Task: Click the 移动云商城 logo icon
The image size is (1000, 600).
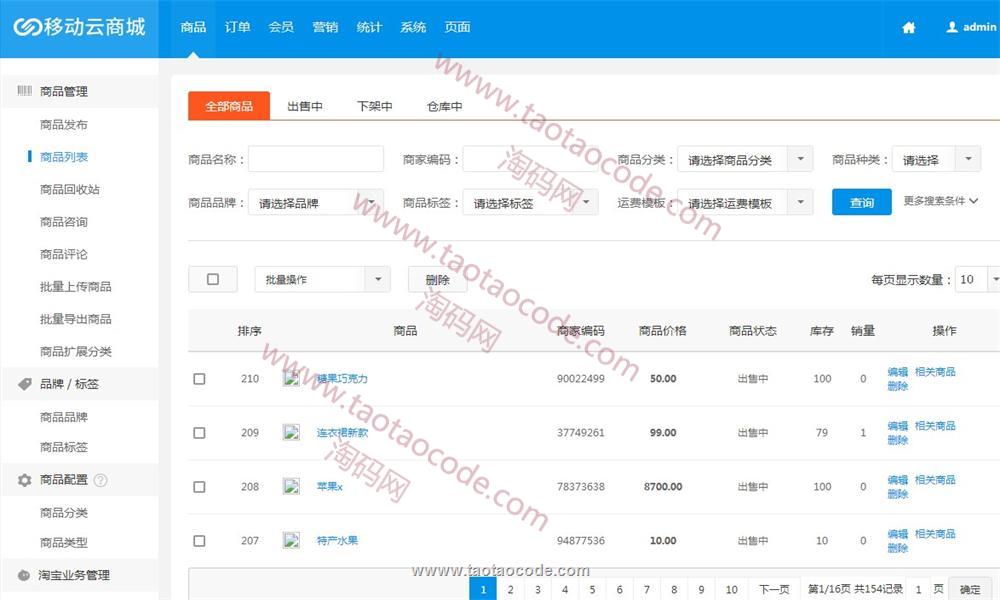Action: point(27,27)
